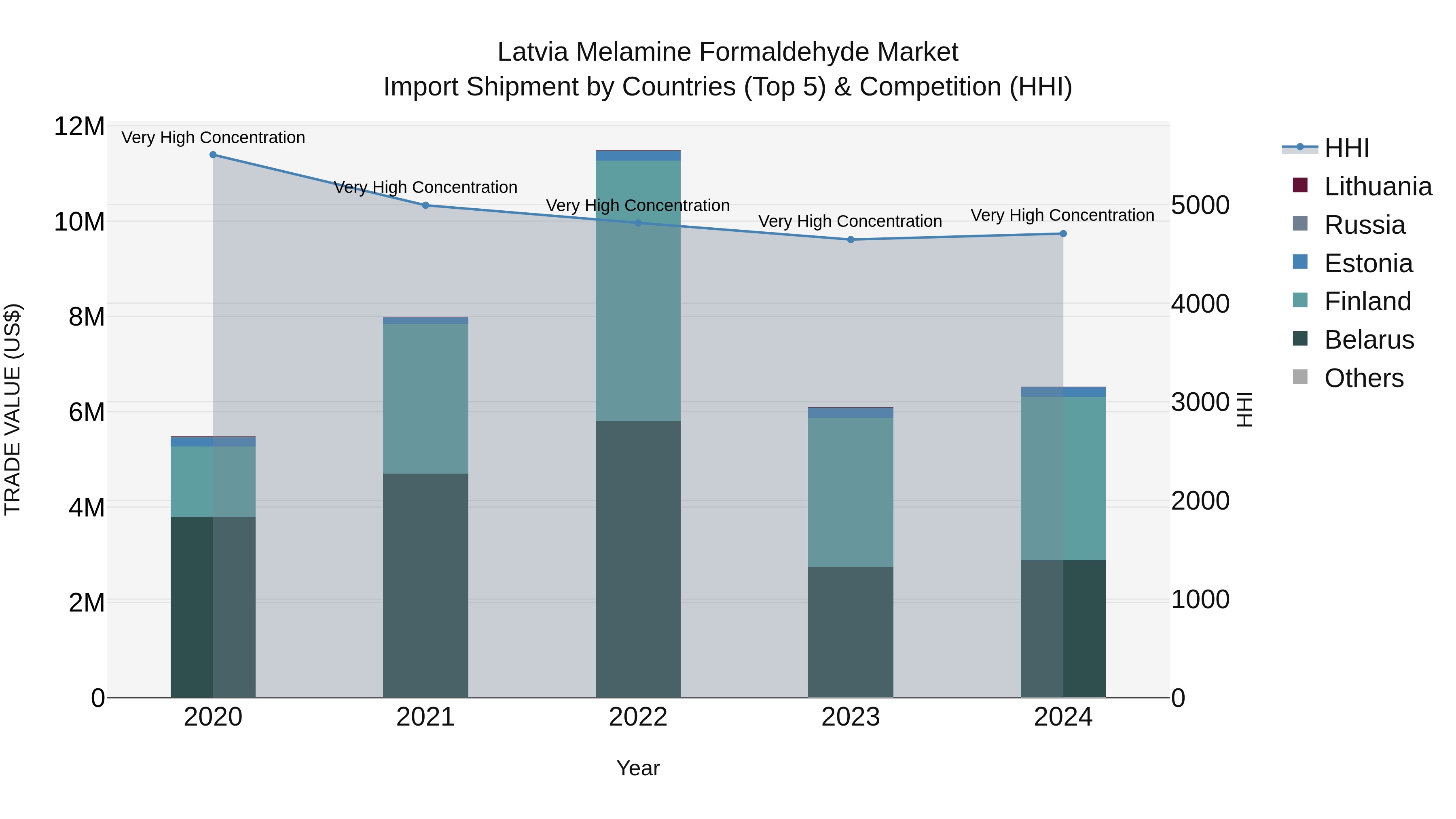1456x819 pixels.
Task: Click the 2023 'Very High Concentration' annotation
Action: pyautogui.click(x=851, y=221)
